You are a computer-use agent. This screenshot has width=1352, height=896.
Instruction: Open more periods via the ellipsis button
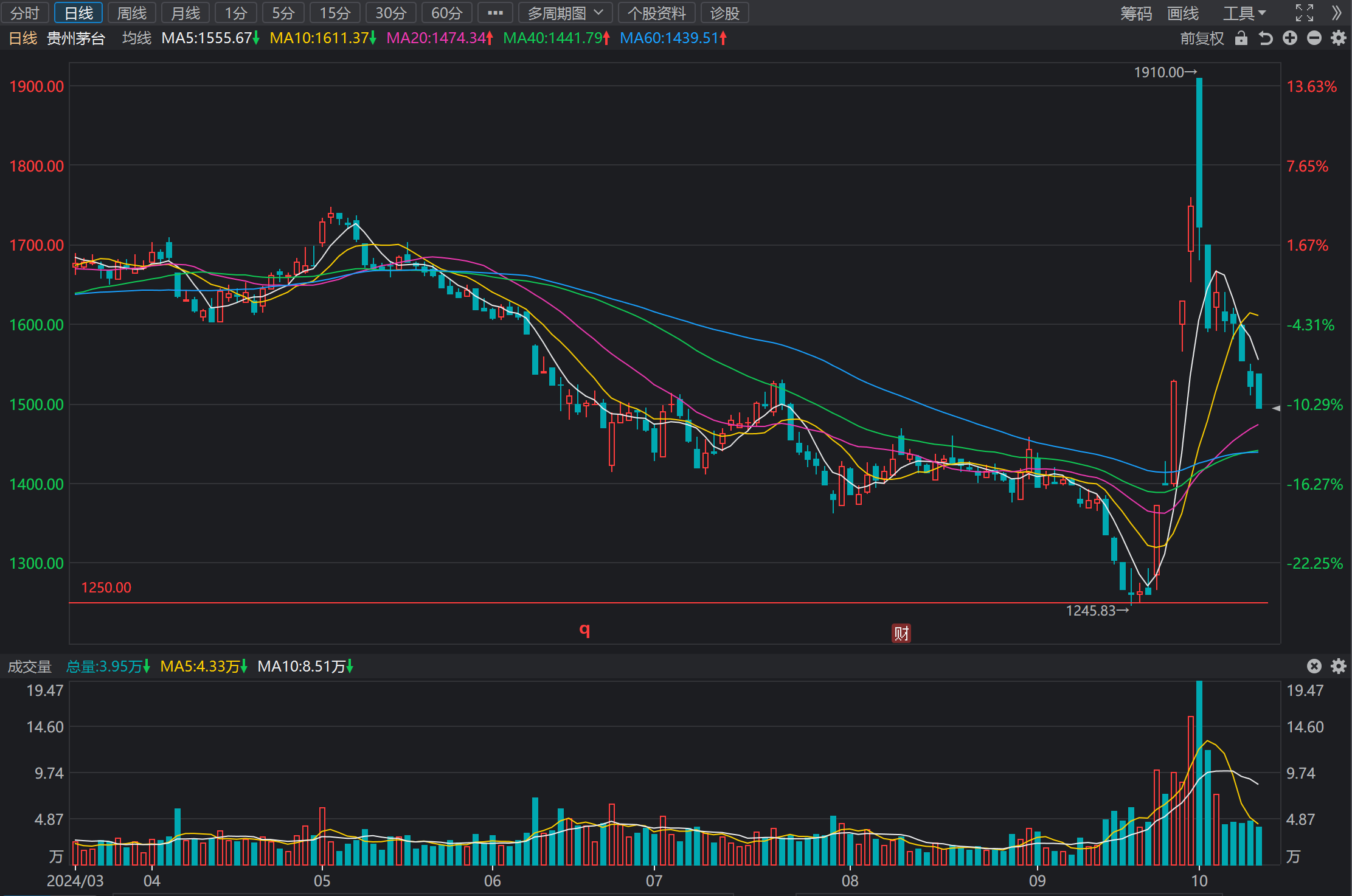495,13
